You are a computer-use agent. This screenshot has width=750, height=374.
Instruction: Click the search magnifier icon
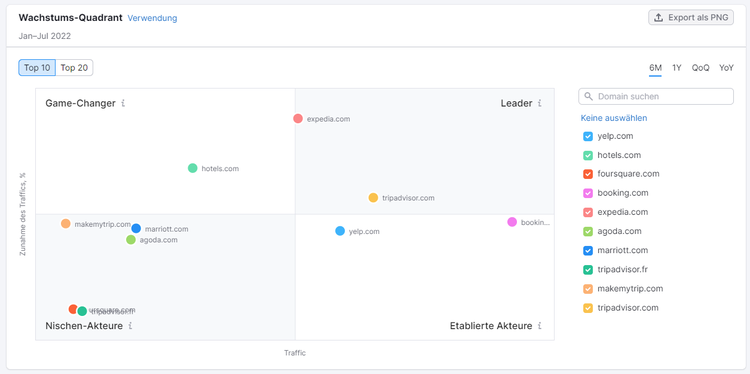(x=588, y=96)
